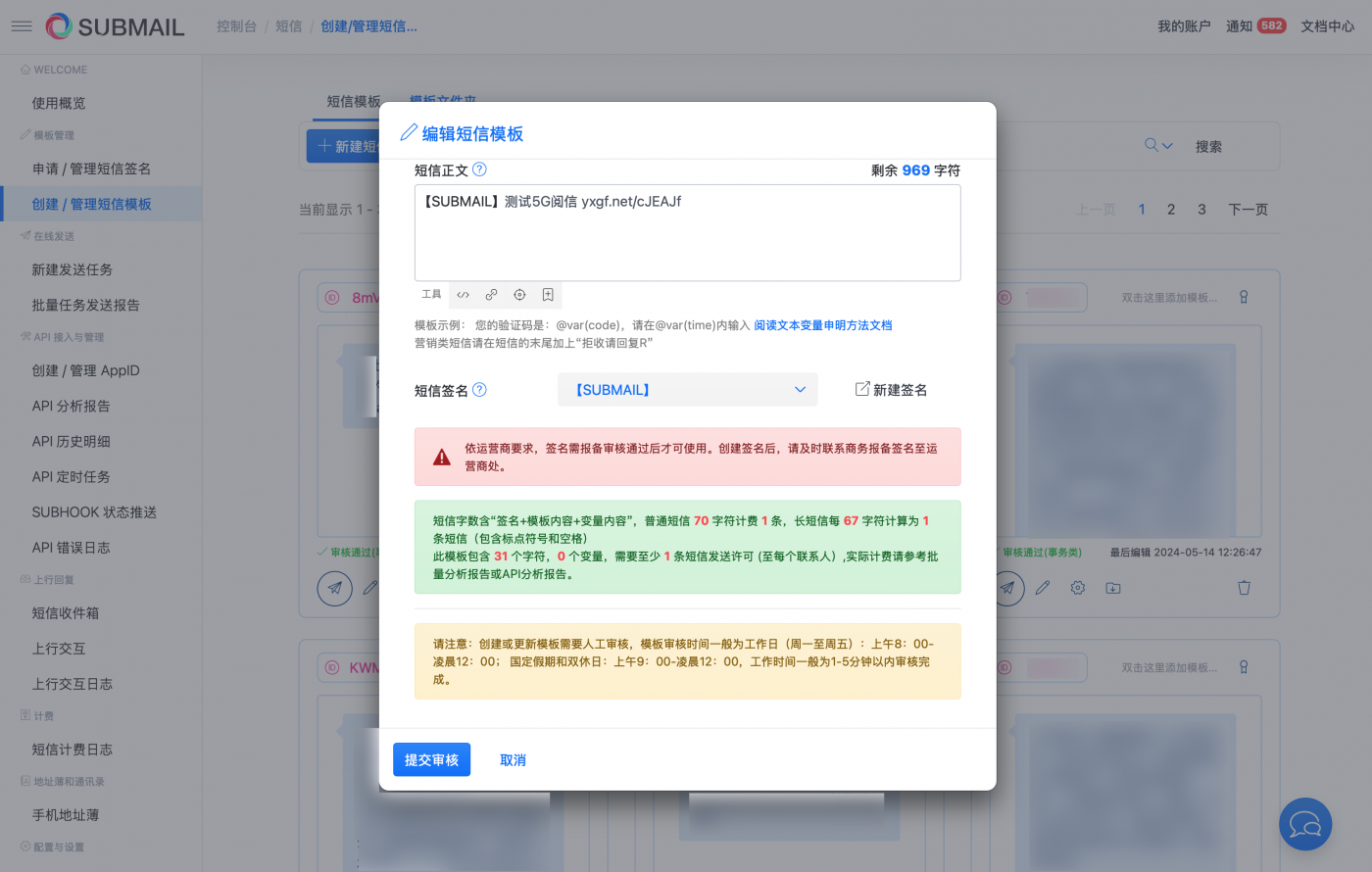Click the 审核通过(事务类) status text

(1042, 553)
